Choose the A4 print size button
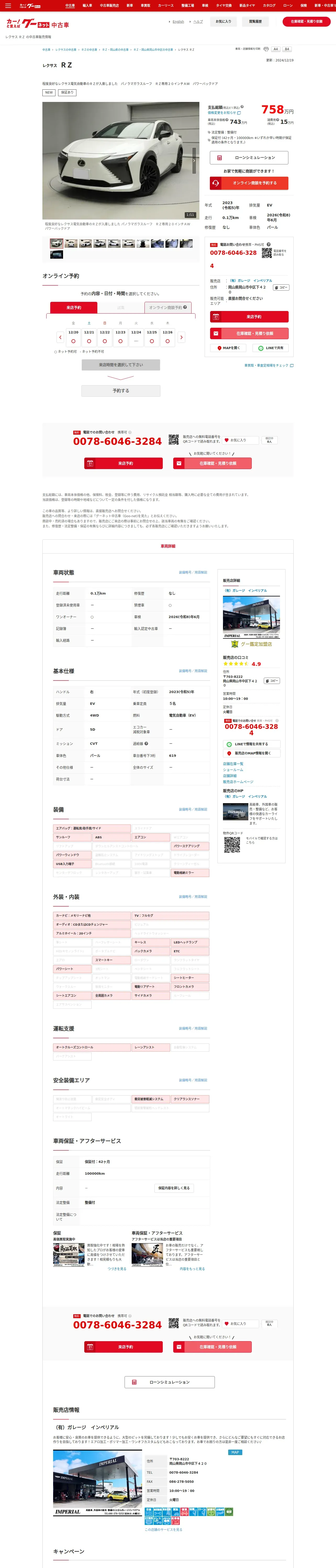Screen dimensions: 336x1568 [276, 49]
